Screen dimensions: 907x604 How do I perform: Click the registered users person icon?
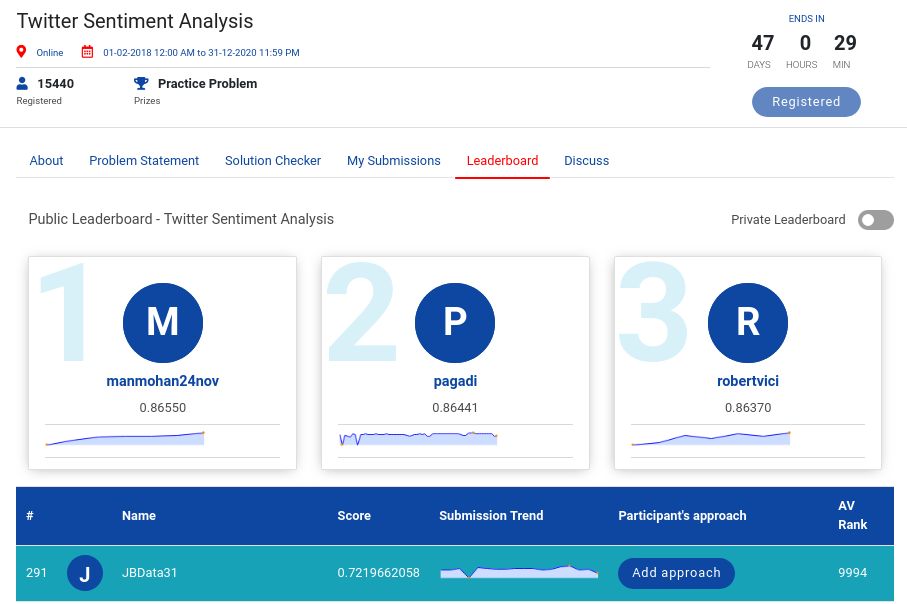[x=23, y=84]
